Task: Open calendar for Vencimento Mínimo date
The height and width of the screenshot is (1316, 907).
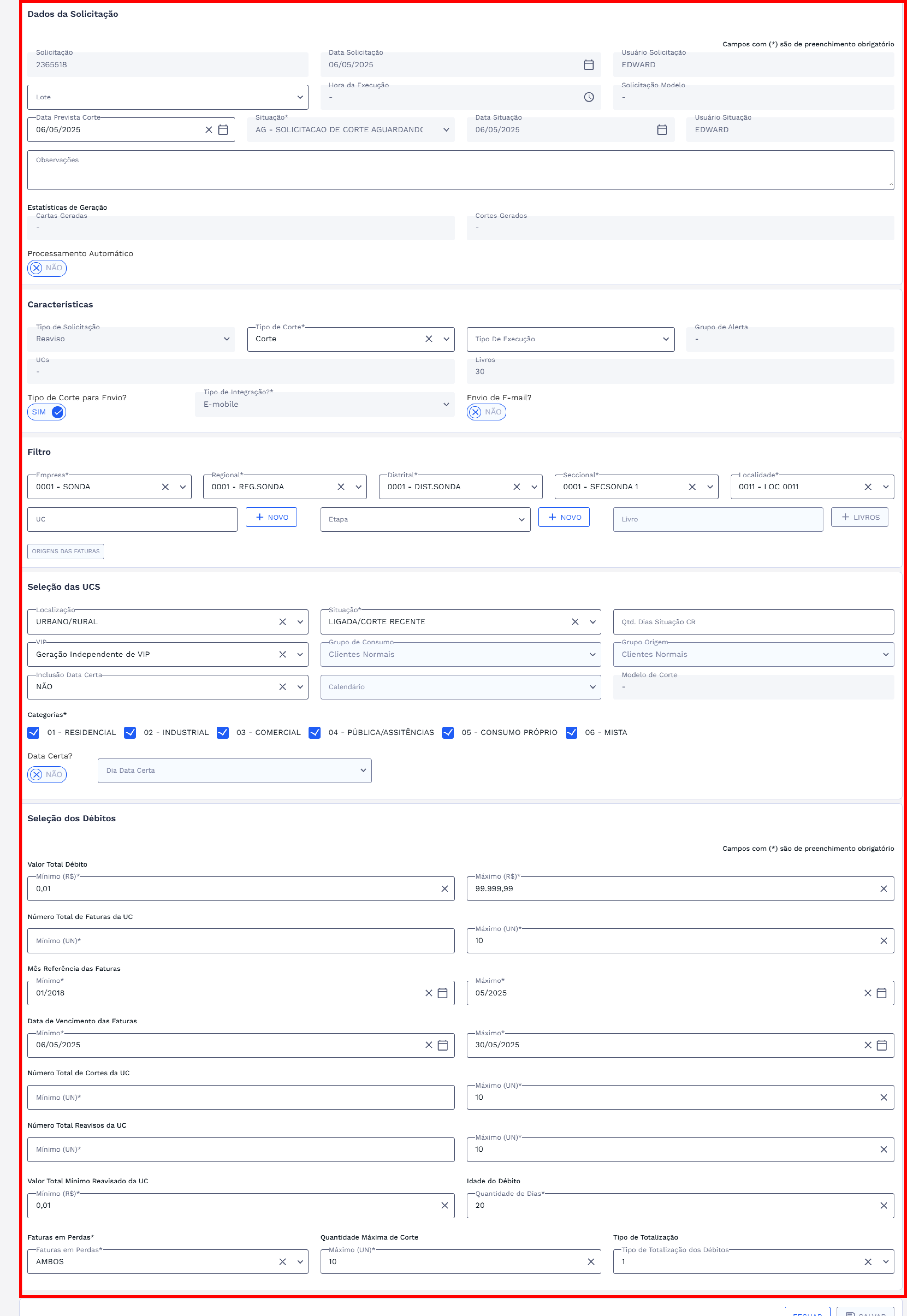Action: [443, 1045]
